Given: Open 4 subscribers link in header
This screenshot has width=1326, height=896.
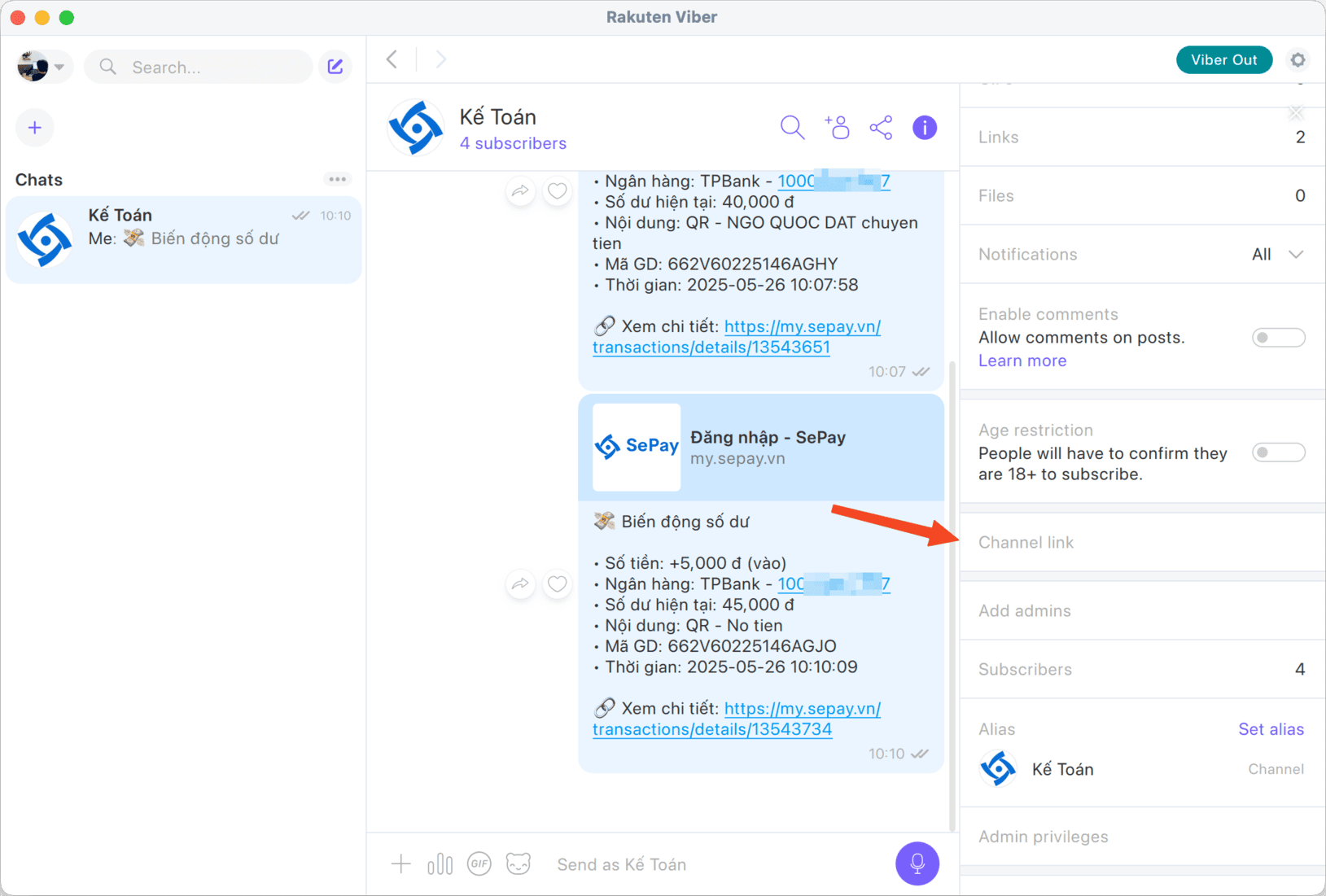Looking at the screenshot, I should point(513,143).
